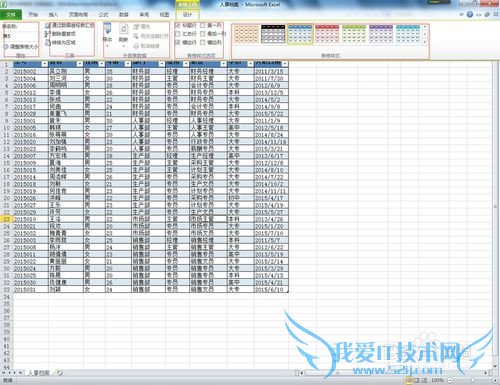The height and width of the screenshot is (385, 500).
Task: Apply the blue table style thumbnail
Action: click(300, 34)
